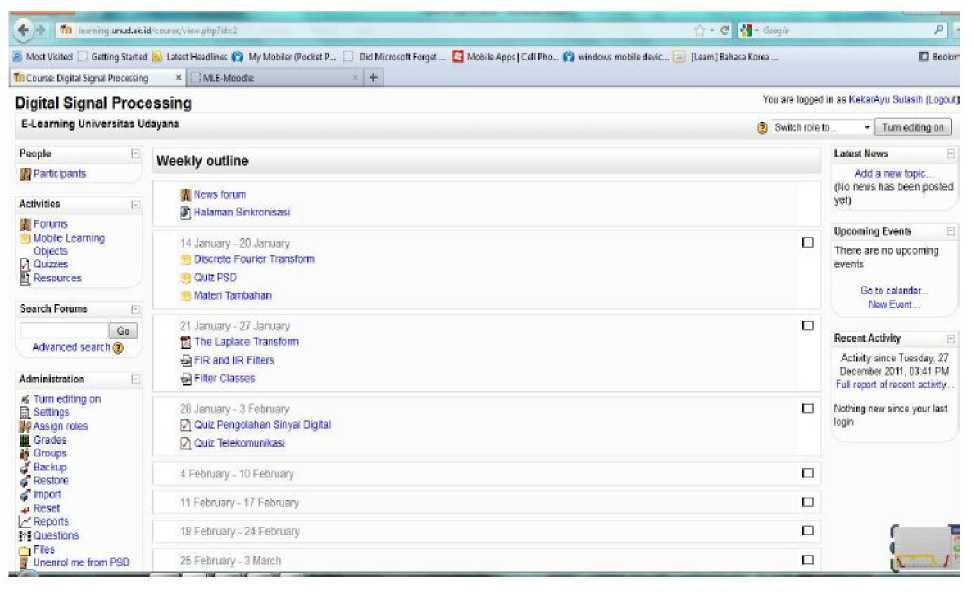Toggle the 21 January - 27 January week box

(x=807, y=326)
